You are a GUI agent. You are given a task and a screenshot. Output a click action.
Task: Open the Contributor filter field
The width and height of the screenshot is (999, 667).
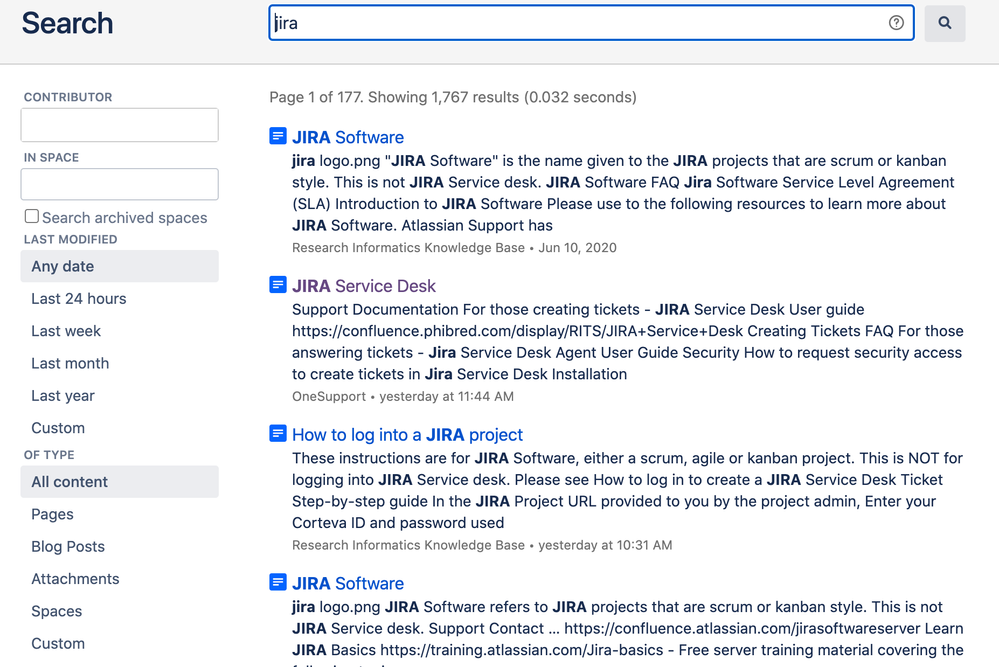[119, 125]
